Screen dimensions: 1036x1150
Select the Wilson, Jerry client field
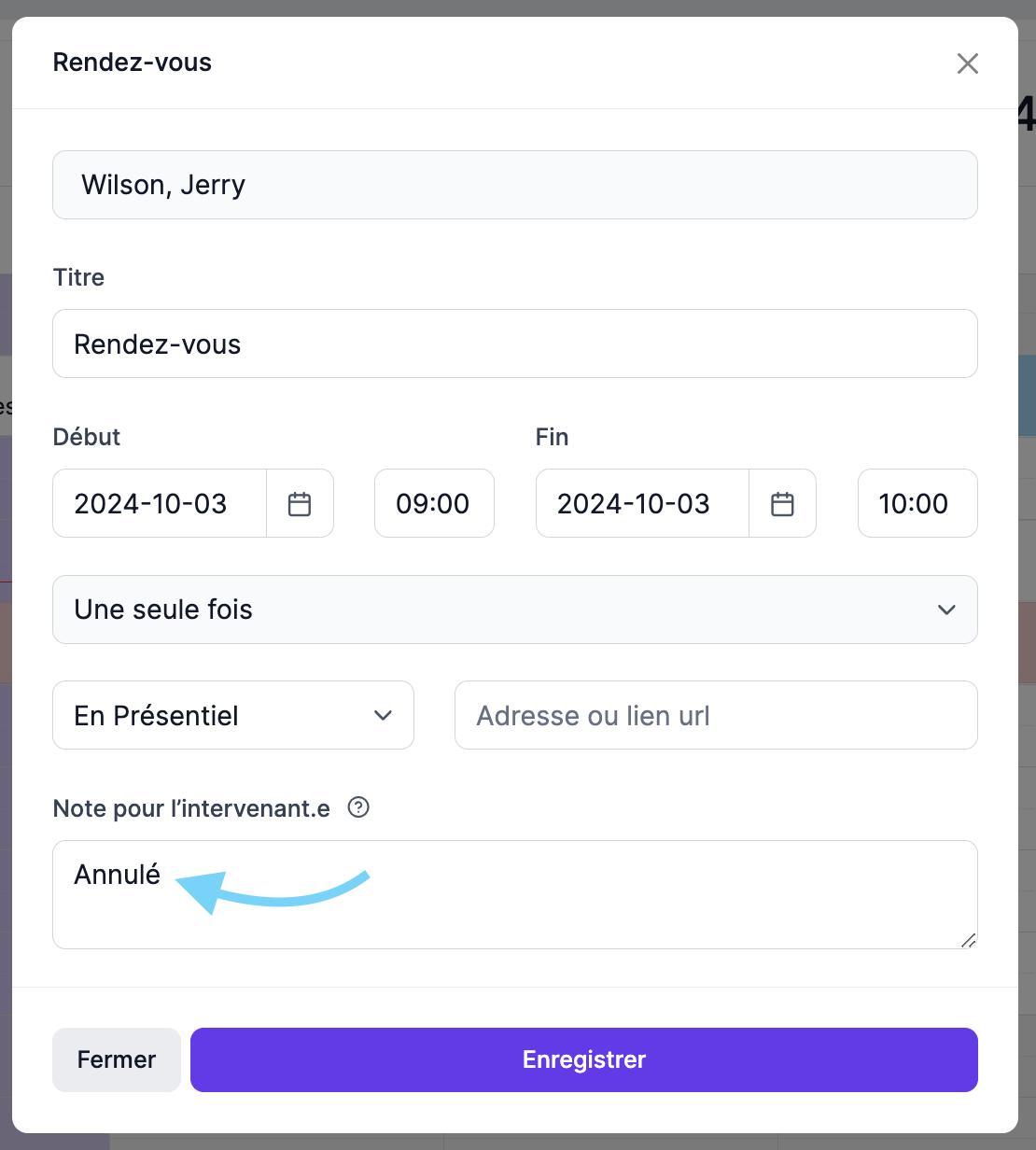pyautogui.click(x=515, y=185)
